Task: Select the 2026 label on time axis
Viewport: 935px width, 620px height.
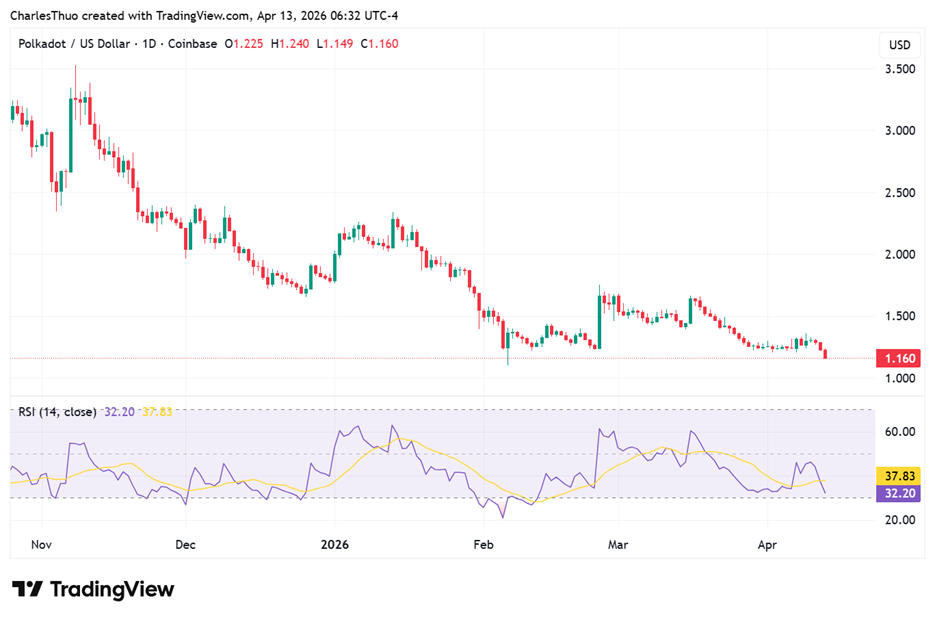Action: [x=335, y=546]
